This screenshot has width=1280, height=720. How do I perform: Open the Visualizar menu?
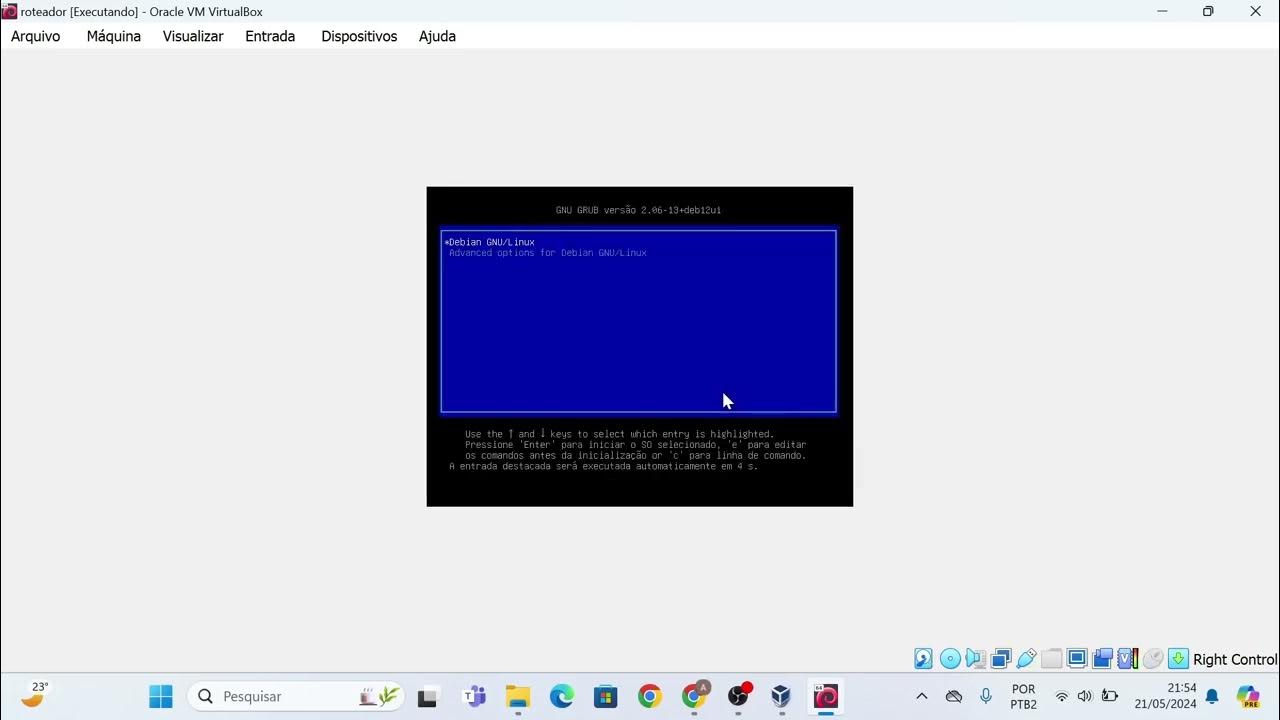193,36
